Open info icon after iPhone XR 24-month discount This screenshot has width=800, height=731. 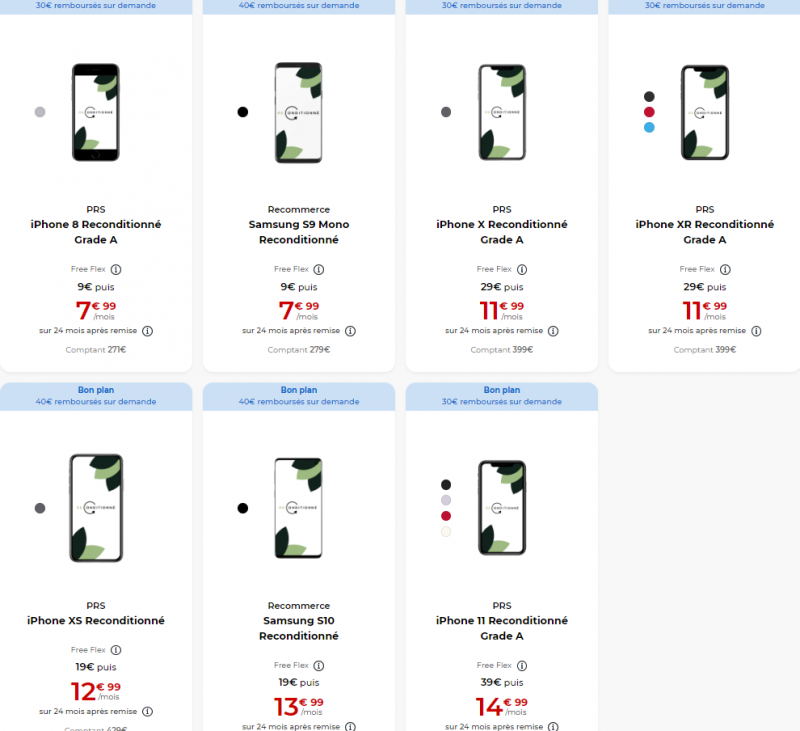pyautogui.click(x=756, y=331)
